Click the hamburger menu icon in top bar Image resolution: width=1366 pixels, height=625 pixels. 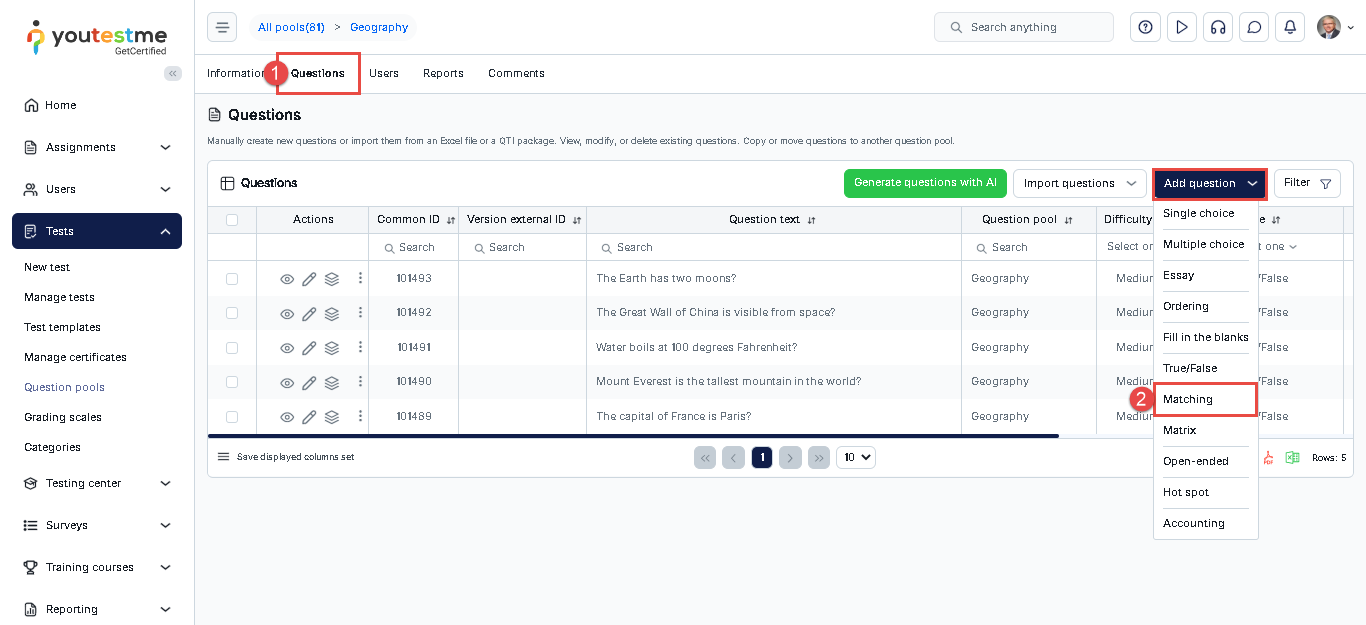click(222, 27)
